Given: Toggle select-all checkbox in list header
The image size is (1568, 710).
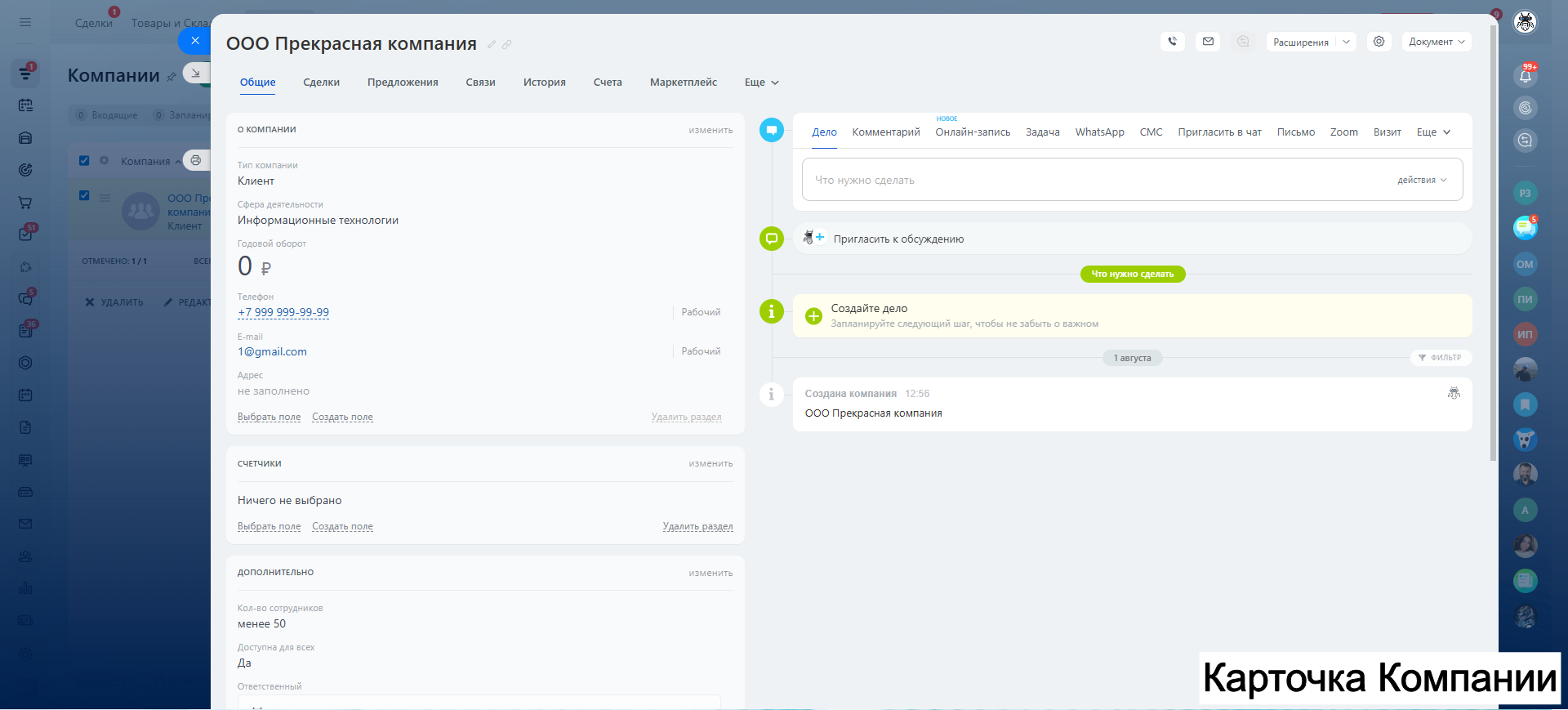Looking at the screenshot, I should pyautogui.click(x=84, y=160).
